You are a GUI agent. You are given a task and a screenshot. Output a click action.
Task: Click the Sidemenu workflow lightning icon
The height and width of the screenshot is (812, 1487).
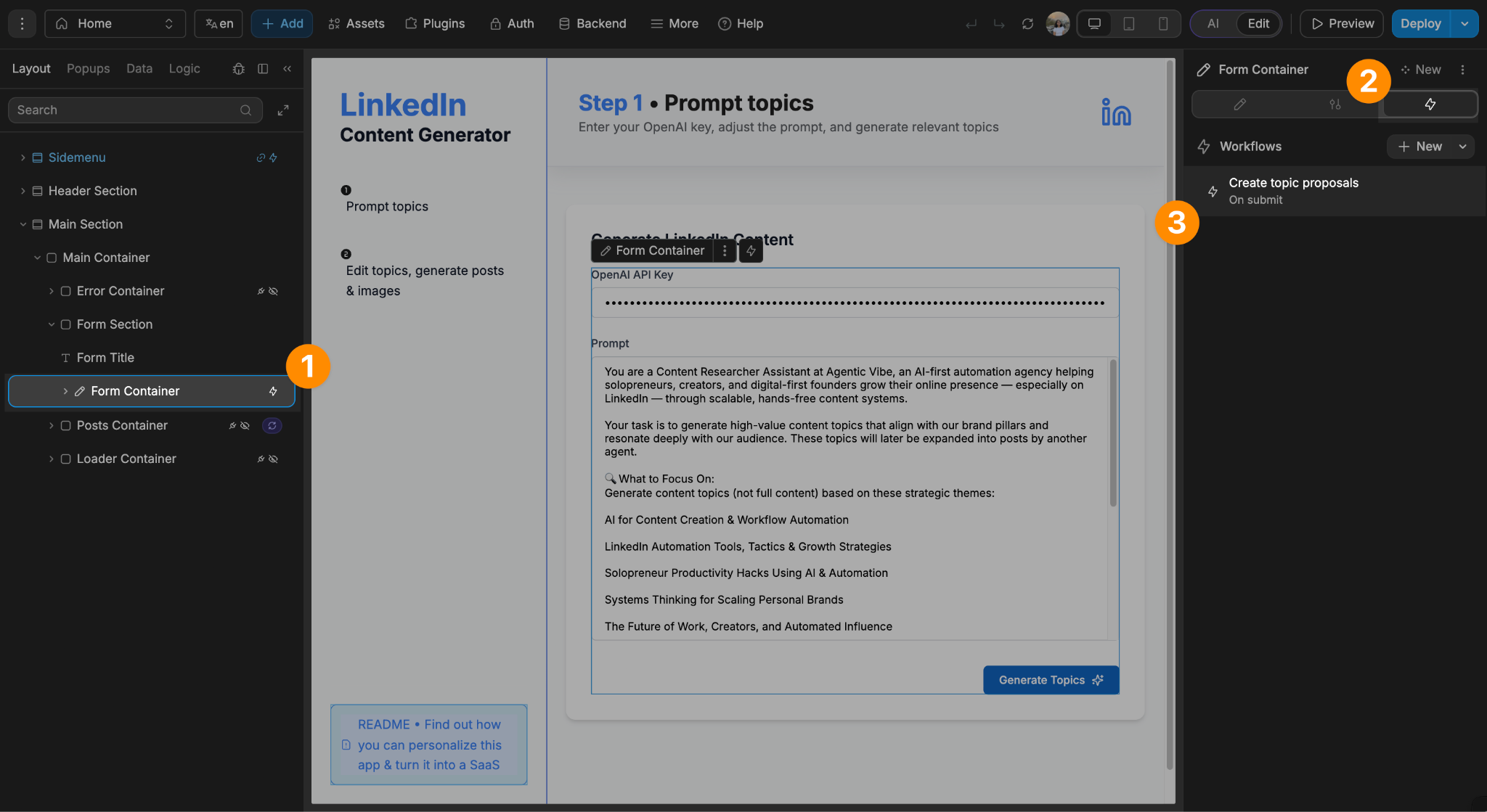point(273,157)
